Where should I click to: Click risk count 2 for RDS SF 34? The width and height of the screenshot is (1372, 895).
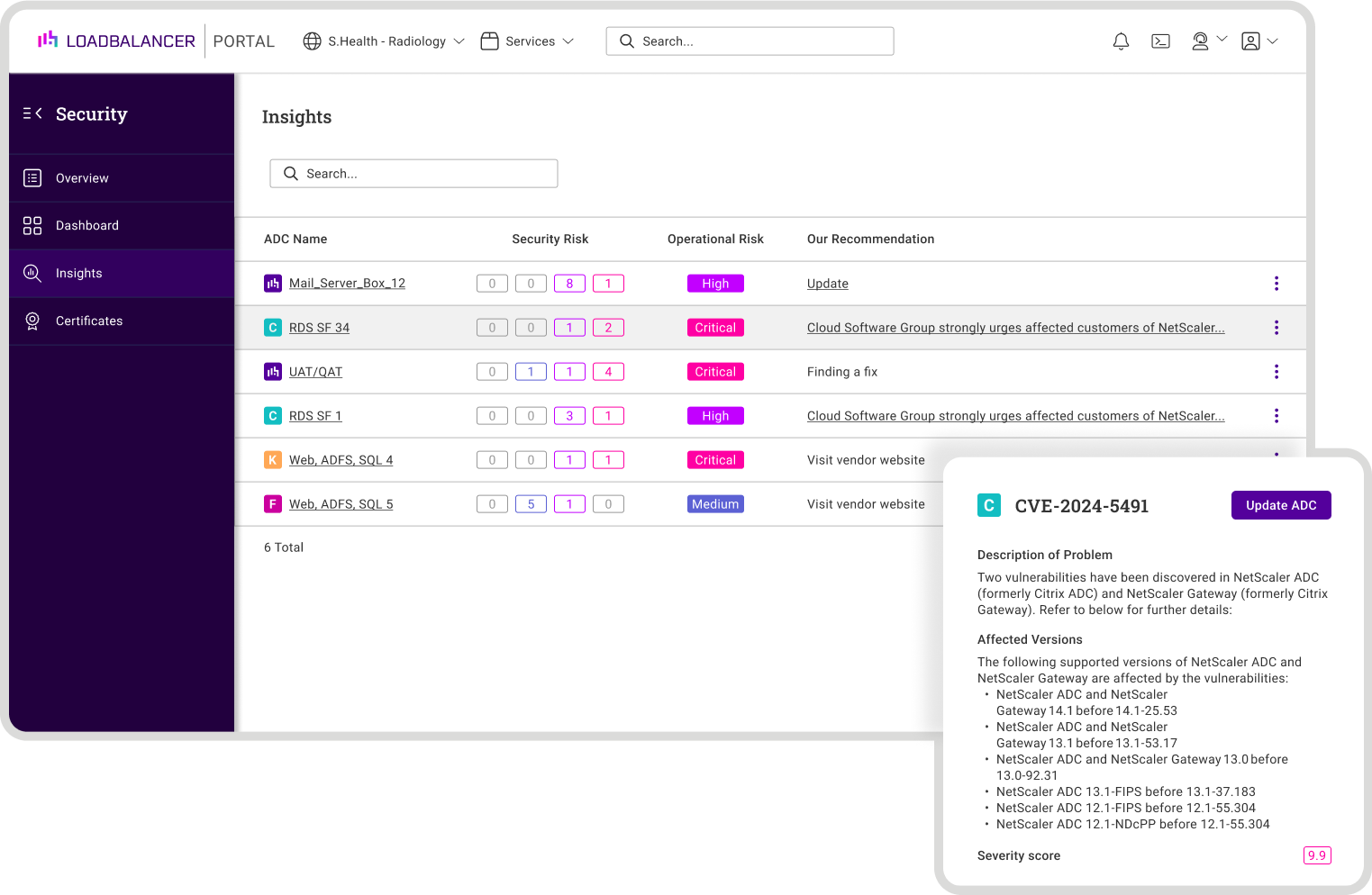(608, 328)
